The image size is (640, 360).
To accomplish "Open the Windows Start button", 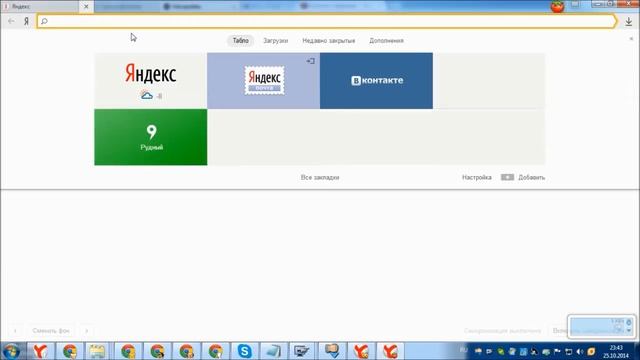I will pyautogui.click(x=11, y=351).
